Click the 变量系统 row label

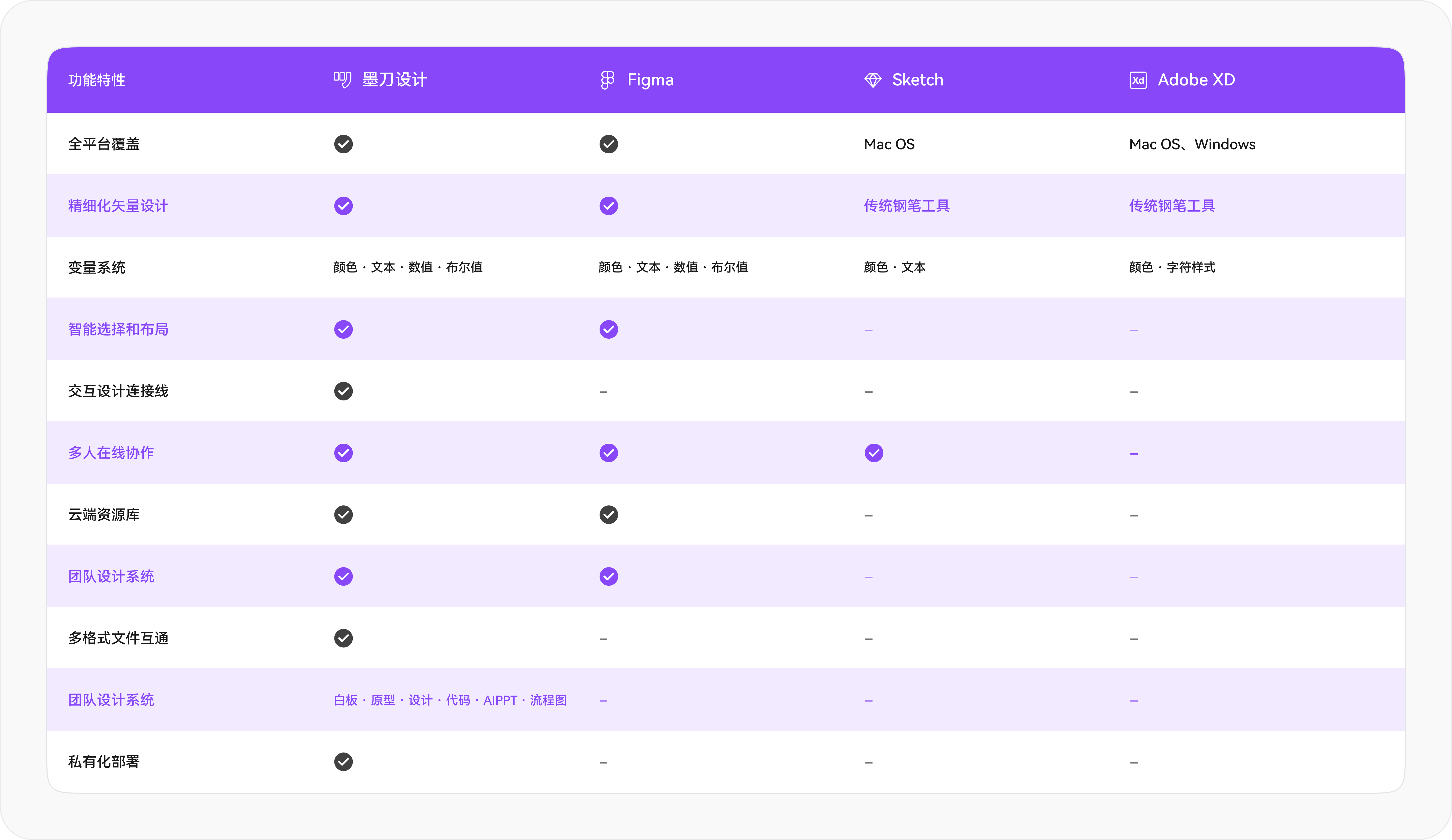[x=97, y=267]
